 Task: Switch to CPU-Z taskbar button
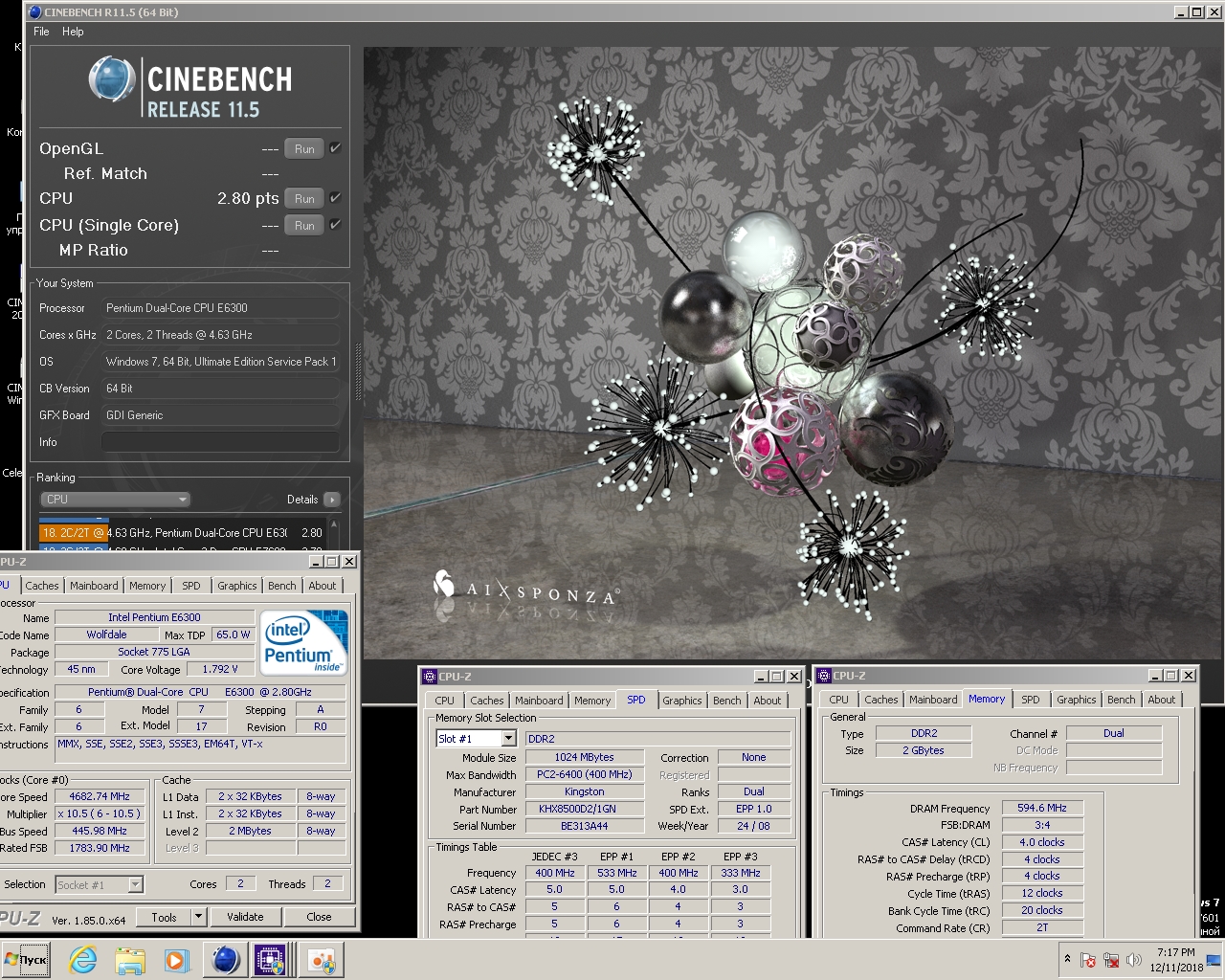pos(272,960)
